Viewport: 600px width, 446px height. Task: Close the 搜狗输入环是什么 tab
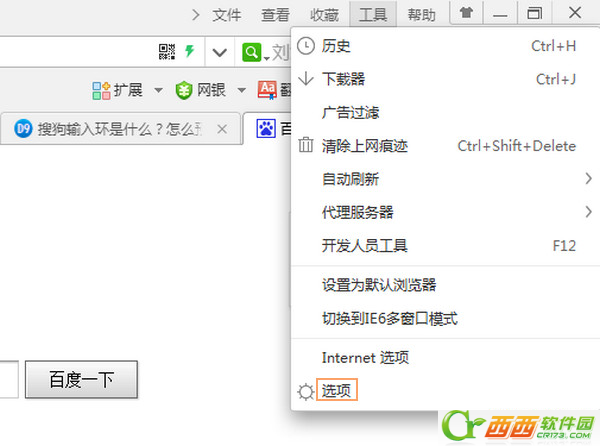(x=222, y=129)
